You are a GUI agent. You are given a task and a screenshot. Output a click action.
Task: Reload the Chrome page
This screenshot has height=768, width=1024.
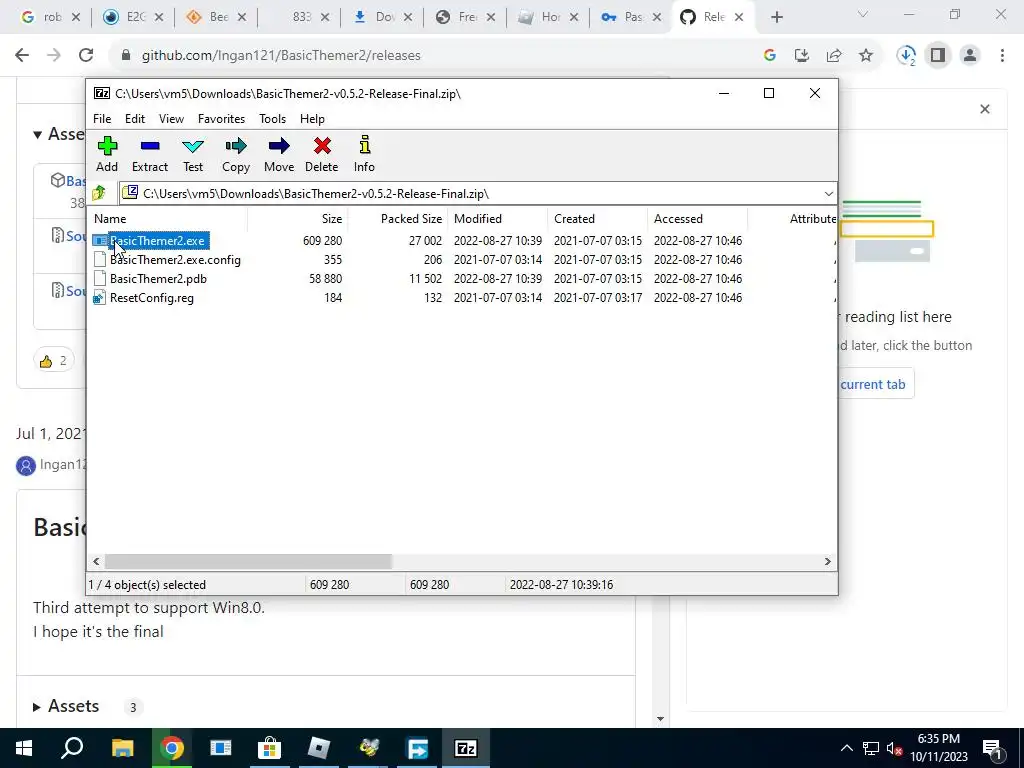(86, 56)
